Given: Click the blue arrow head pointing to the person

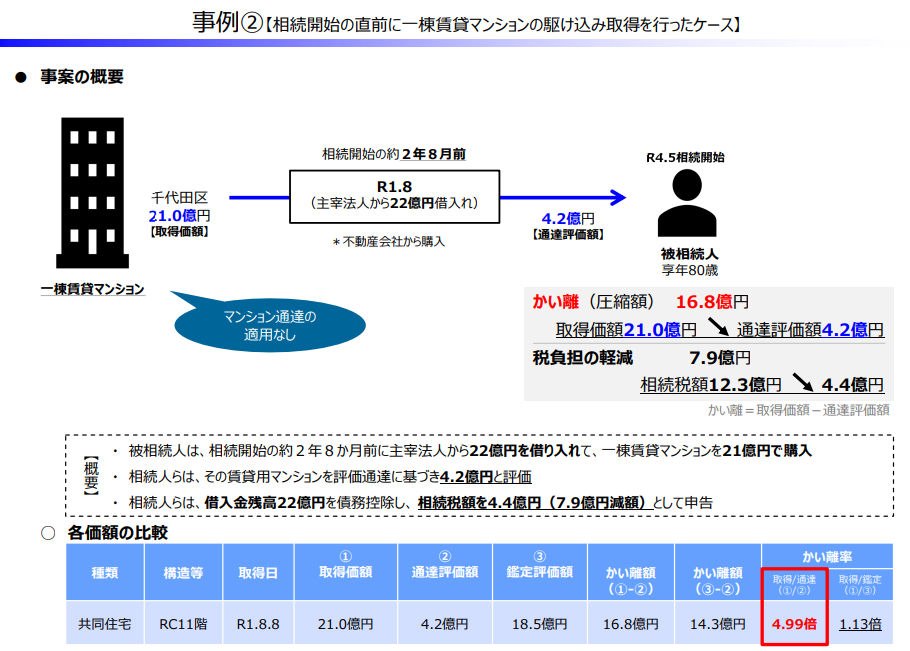Looking at the screenshot, I should (617, 196).
